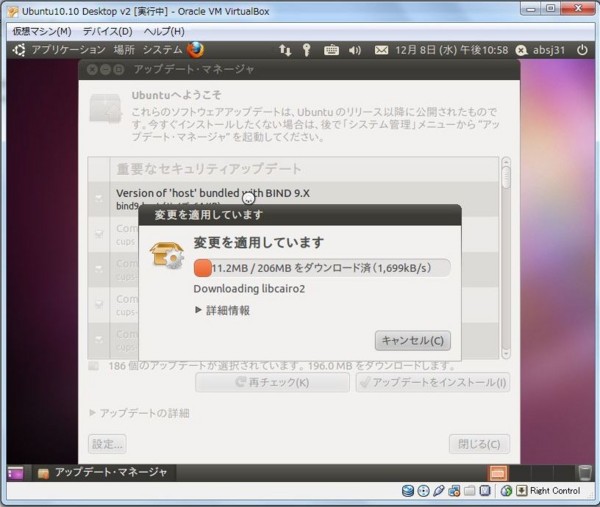Open the power session menu icon
Image resolution: width=600 pixels, height=507 pixels.
coord(582,50)
